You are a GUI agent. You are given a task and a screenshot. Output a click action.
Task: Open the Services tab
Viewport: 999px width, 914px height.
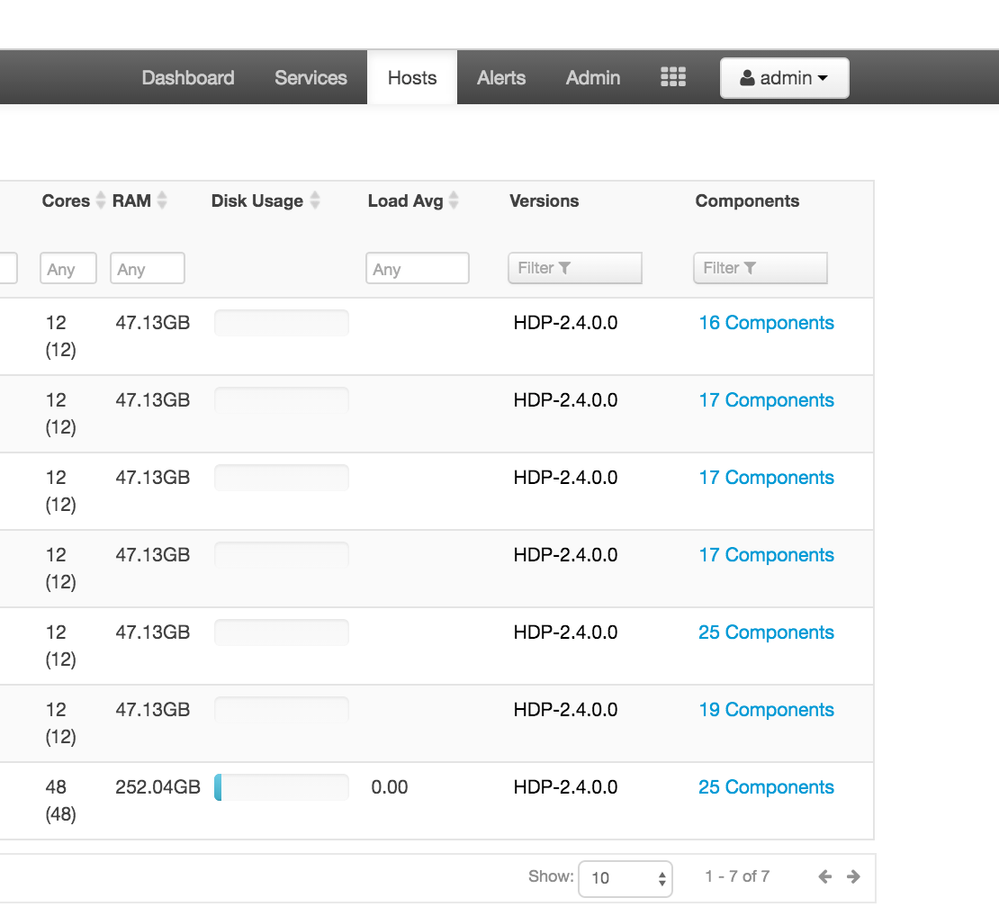(x=311, y=78)
